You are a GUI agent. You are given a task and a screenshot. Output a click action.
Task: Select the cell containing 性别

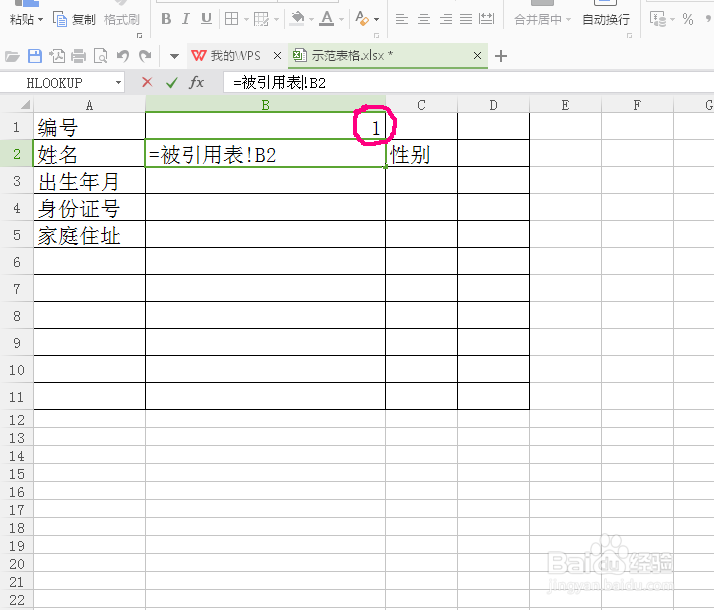[422, 154]
